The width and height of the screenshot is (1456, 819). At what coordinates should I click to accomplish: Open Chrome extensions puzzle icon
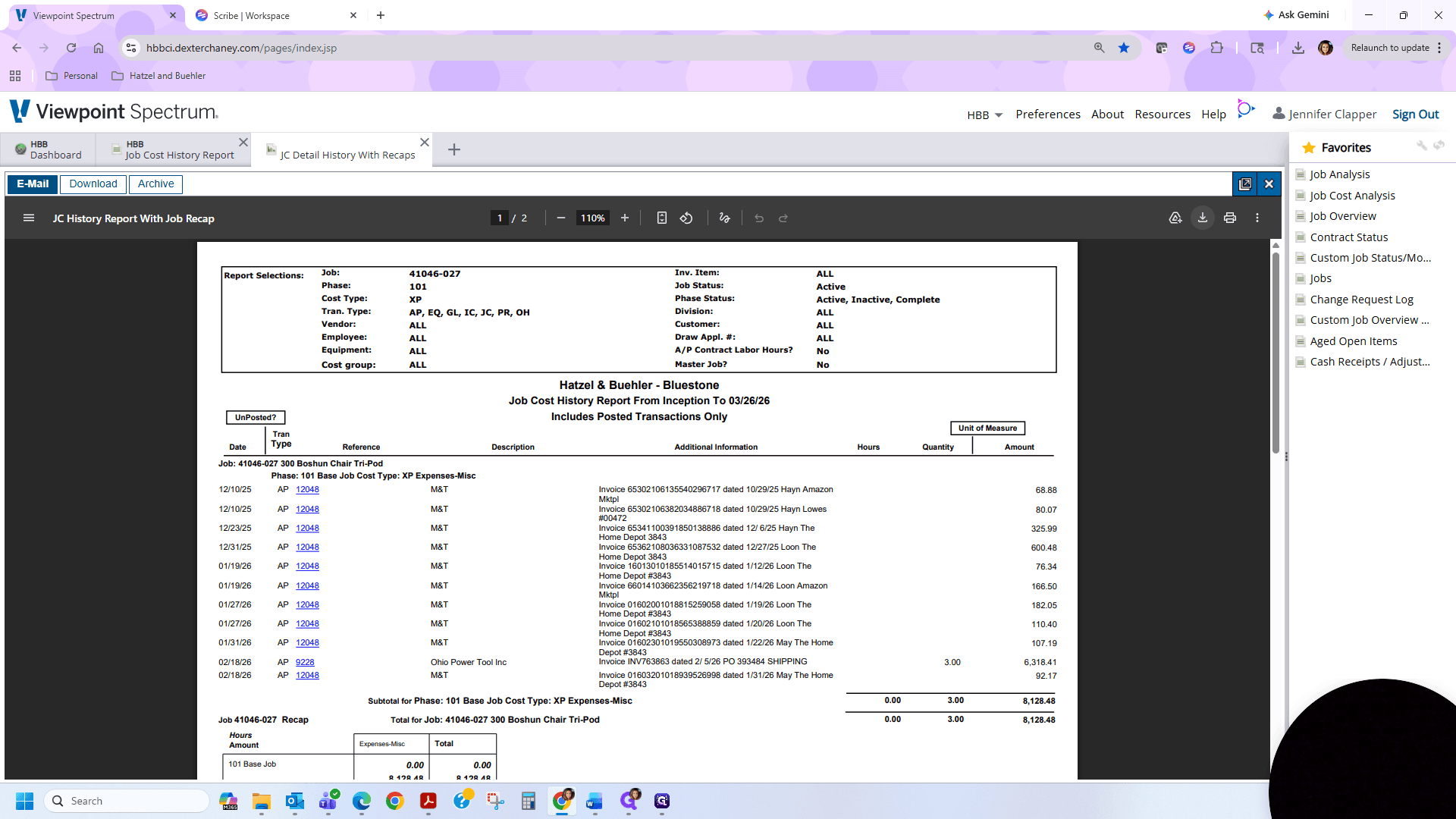tap(1217, 48)
